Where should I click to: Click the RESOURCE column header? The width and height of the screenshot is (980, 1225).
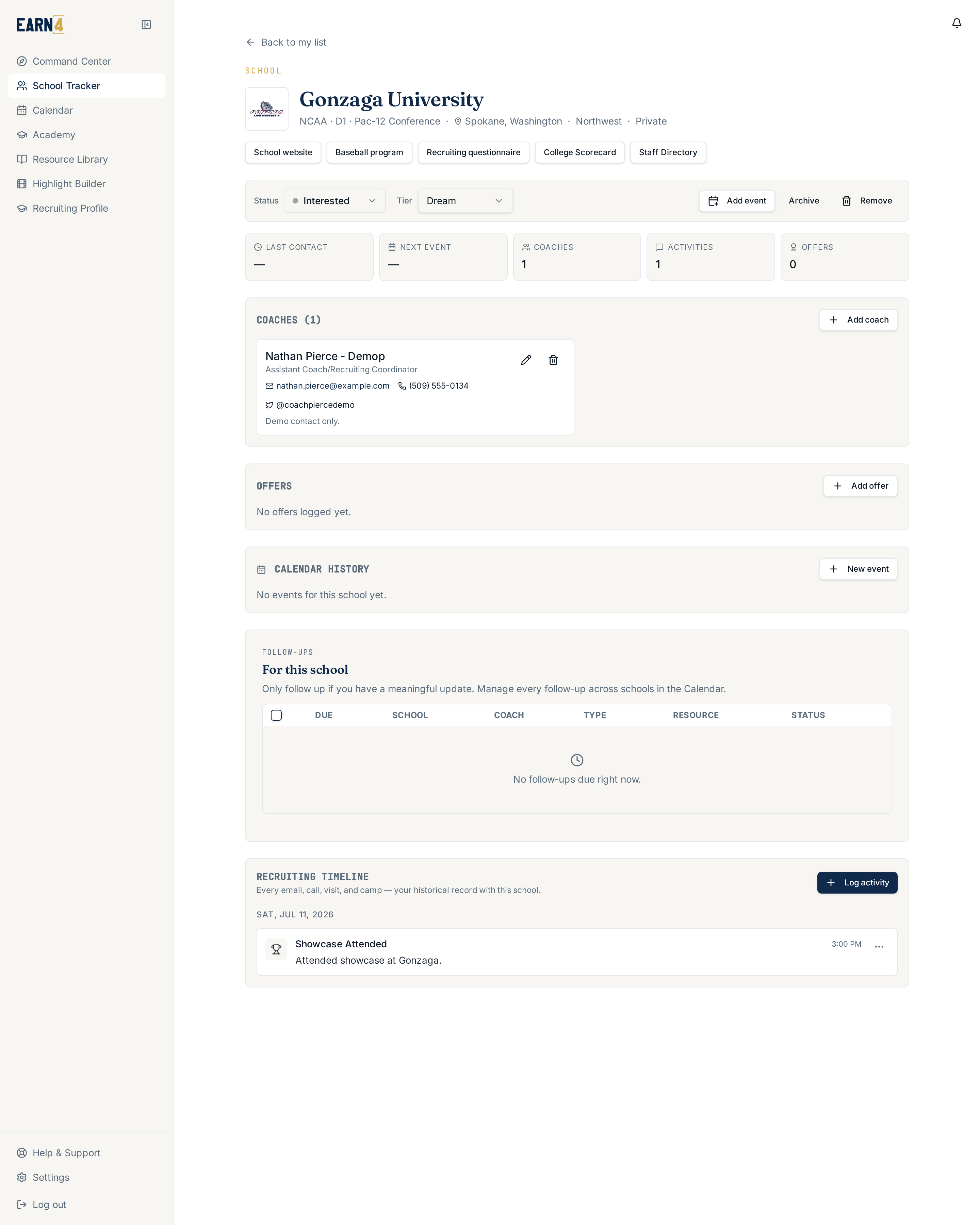(696, 715)
